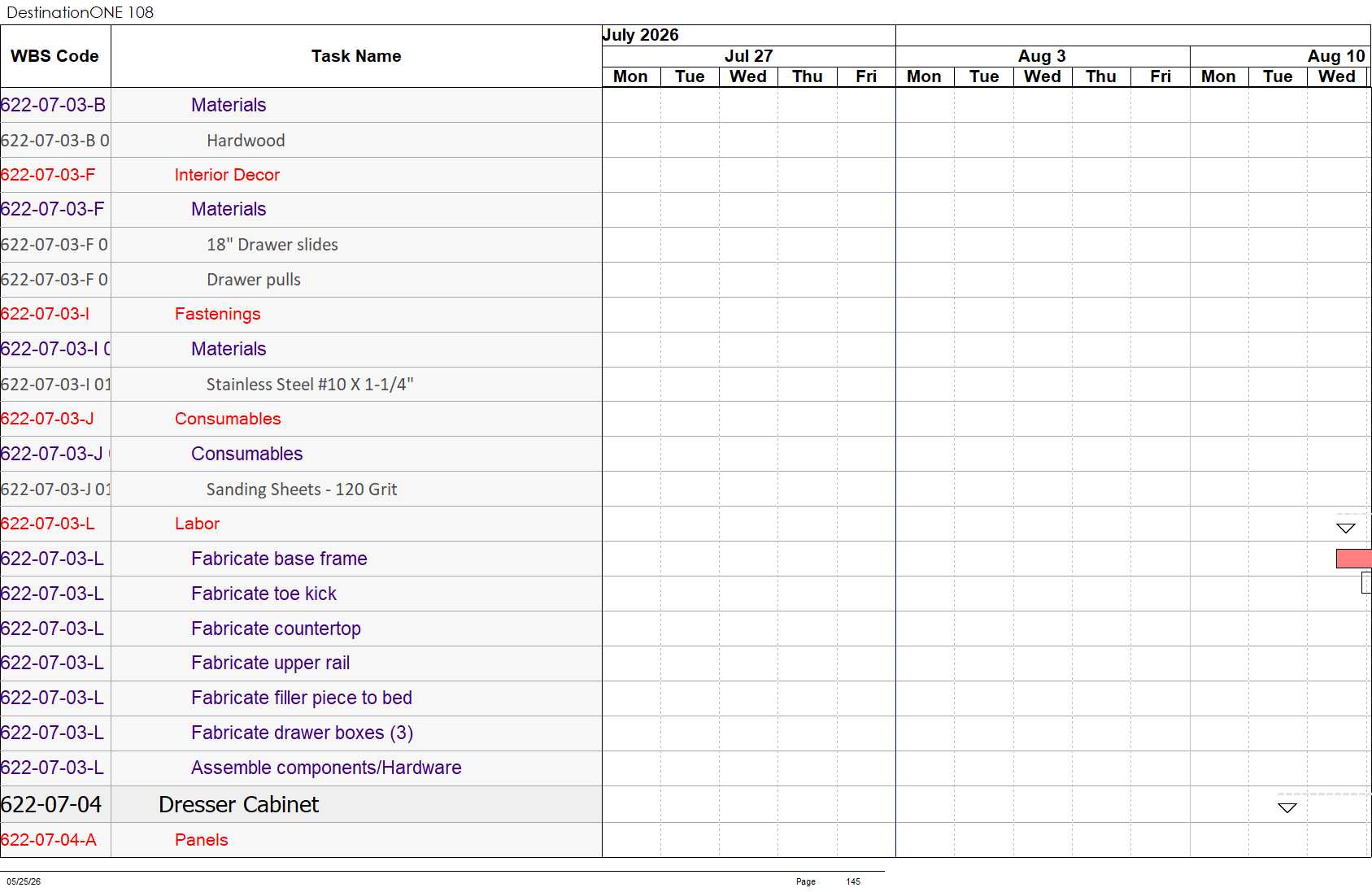Click Mon under Jul 27 week
1372x892 pixels.
point(630,76)
